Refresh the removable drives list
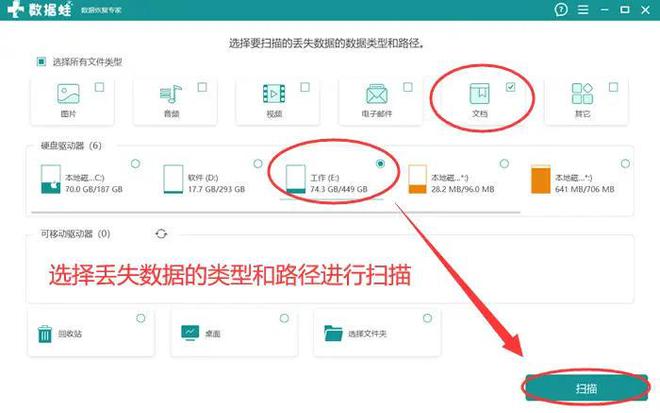 [161, 234]
